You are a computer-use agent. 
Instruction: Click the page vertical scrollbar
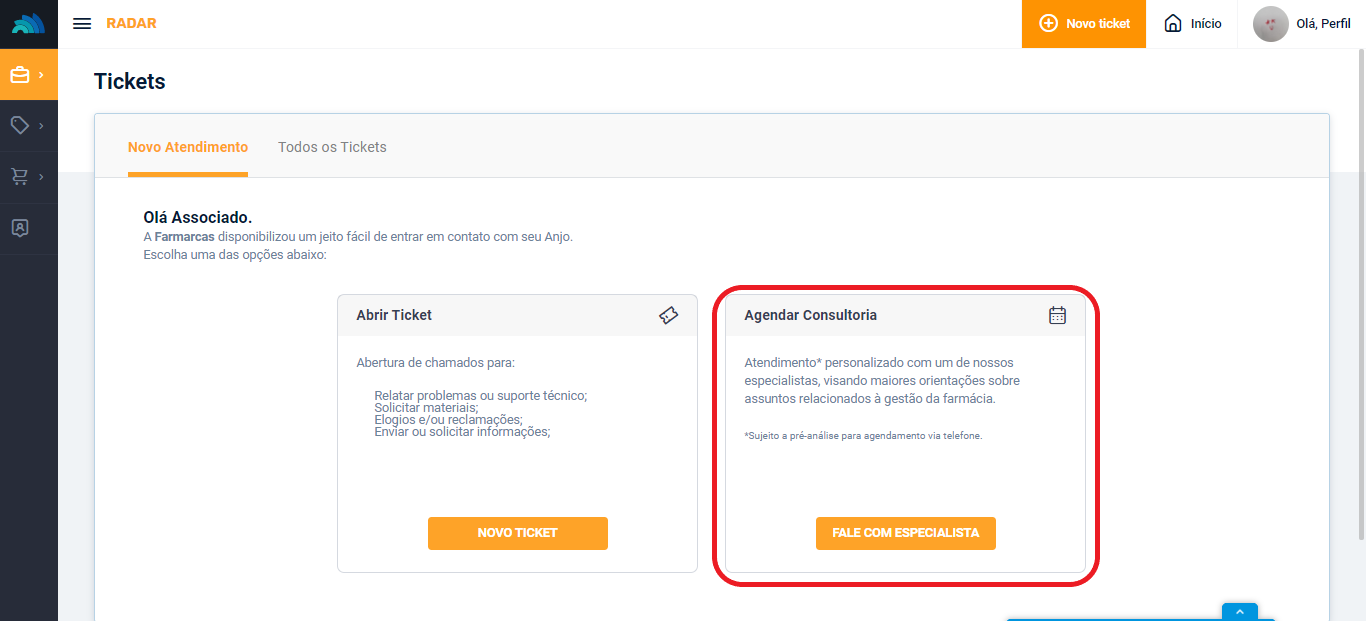[1358, 300]
